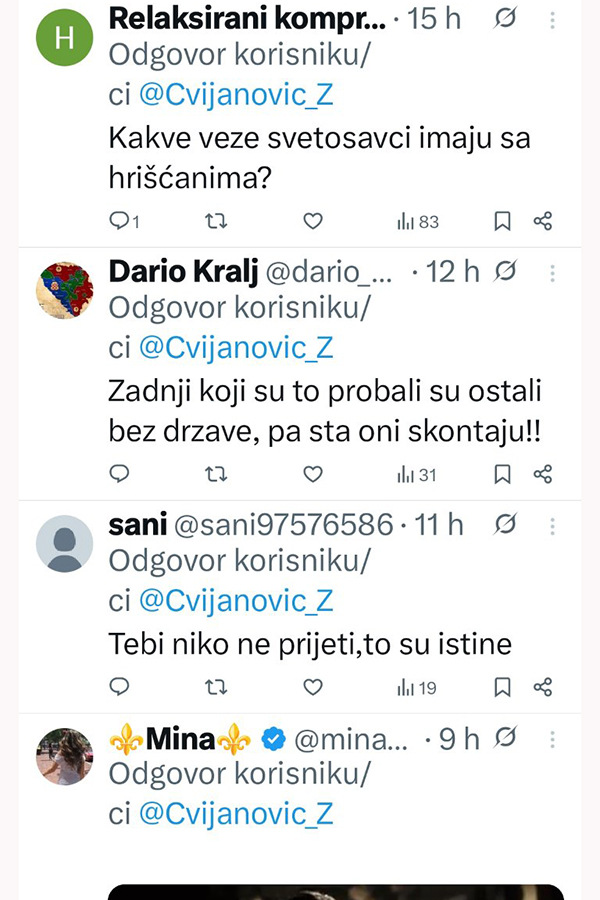
Task: Open more options menu on sani's tweet
Action: point(553,523)
